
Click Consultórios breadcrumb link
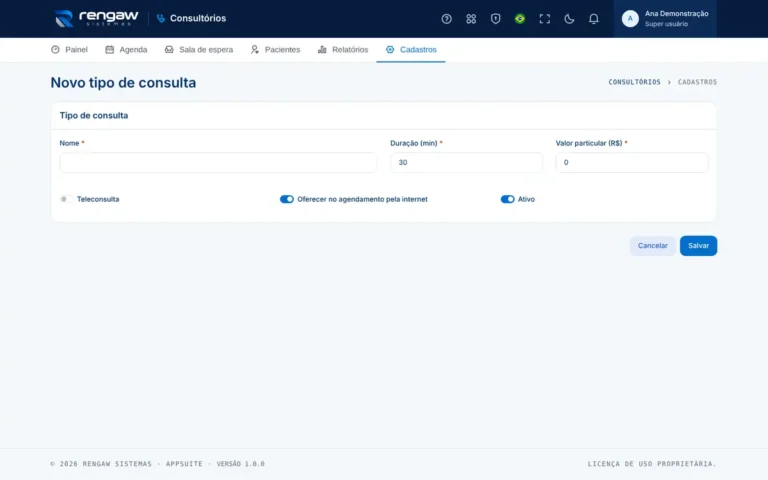[634, 82]
